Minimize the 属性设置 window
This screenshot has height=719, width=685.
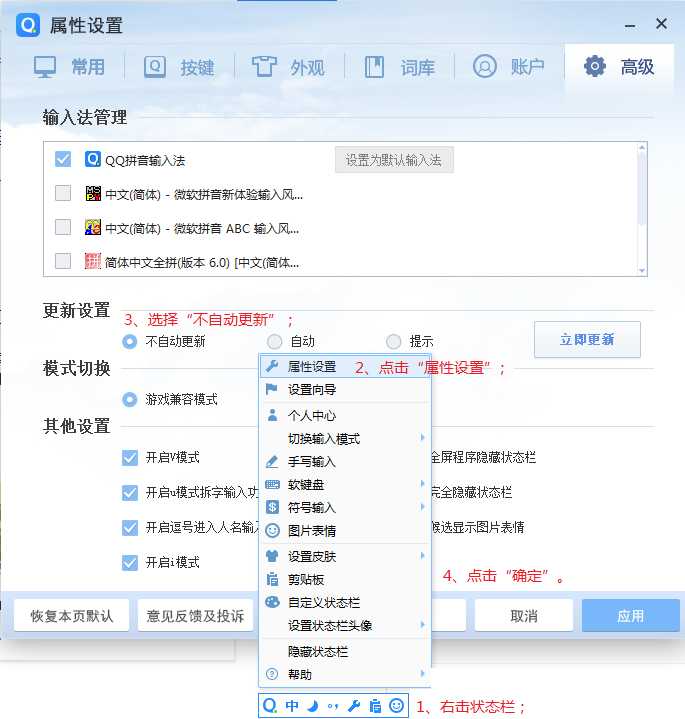point(630,26)
